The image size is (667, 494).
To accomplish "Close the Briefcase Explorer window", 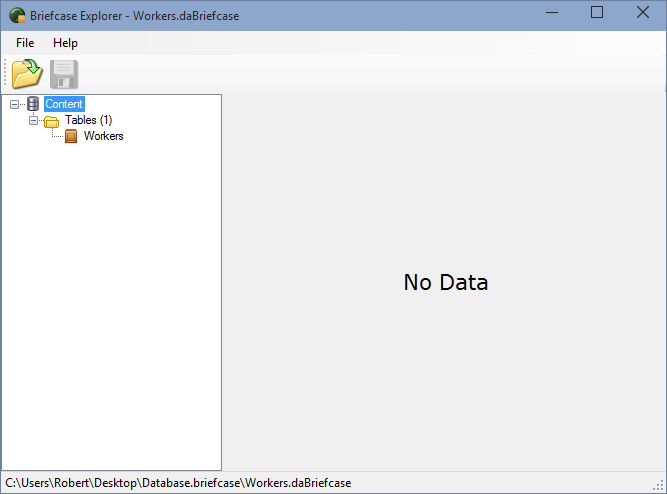I will point(643,12).
